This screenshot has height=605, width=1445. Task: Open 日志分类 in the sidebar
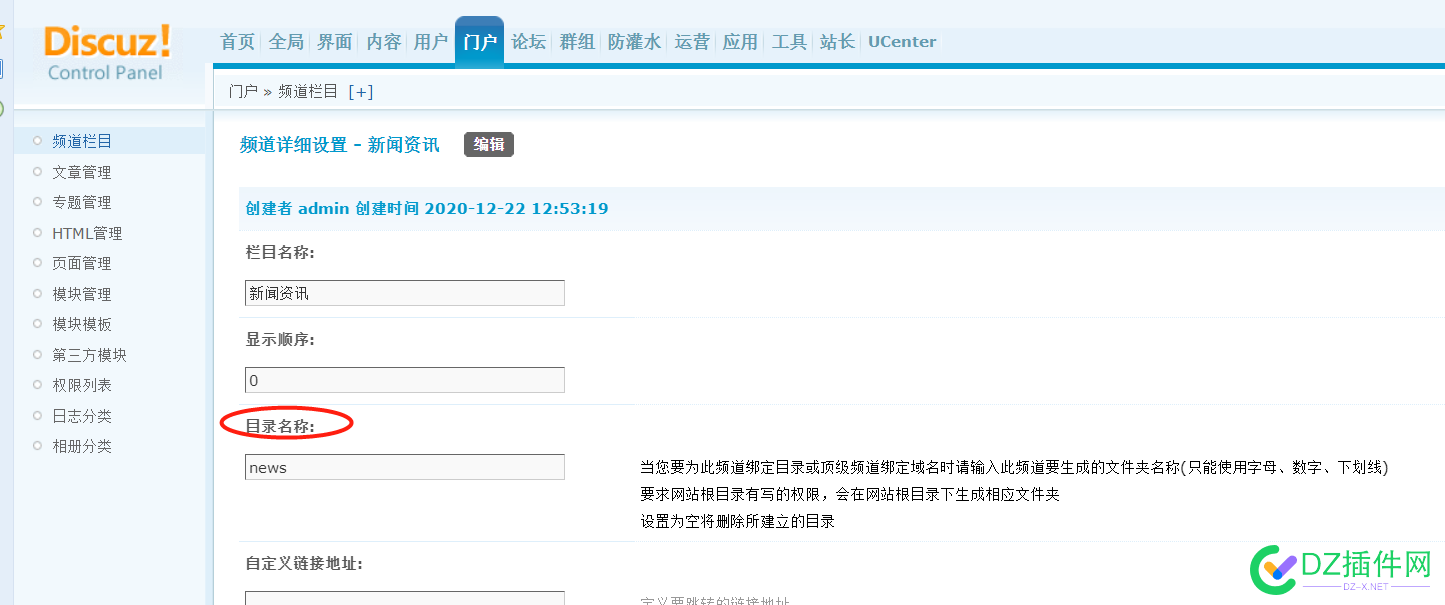tap(82, 416)
